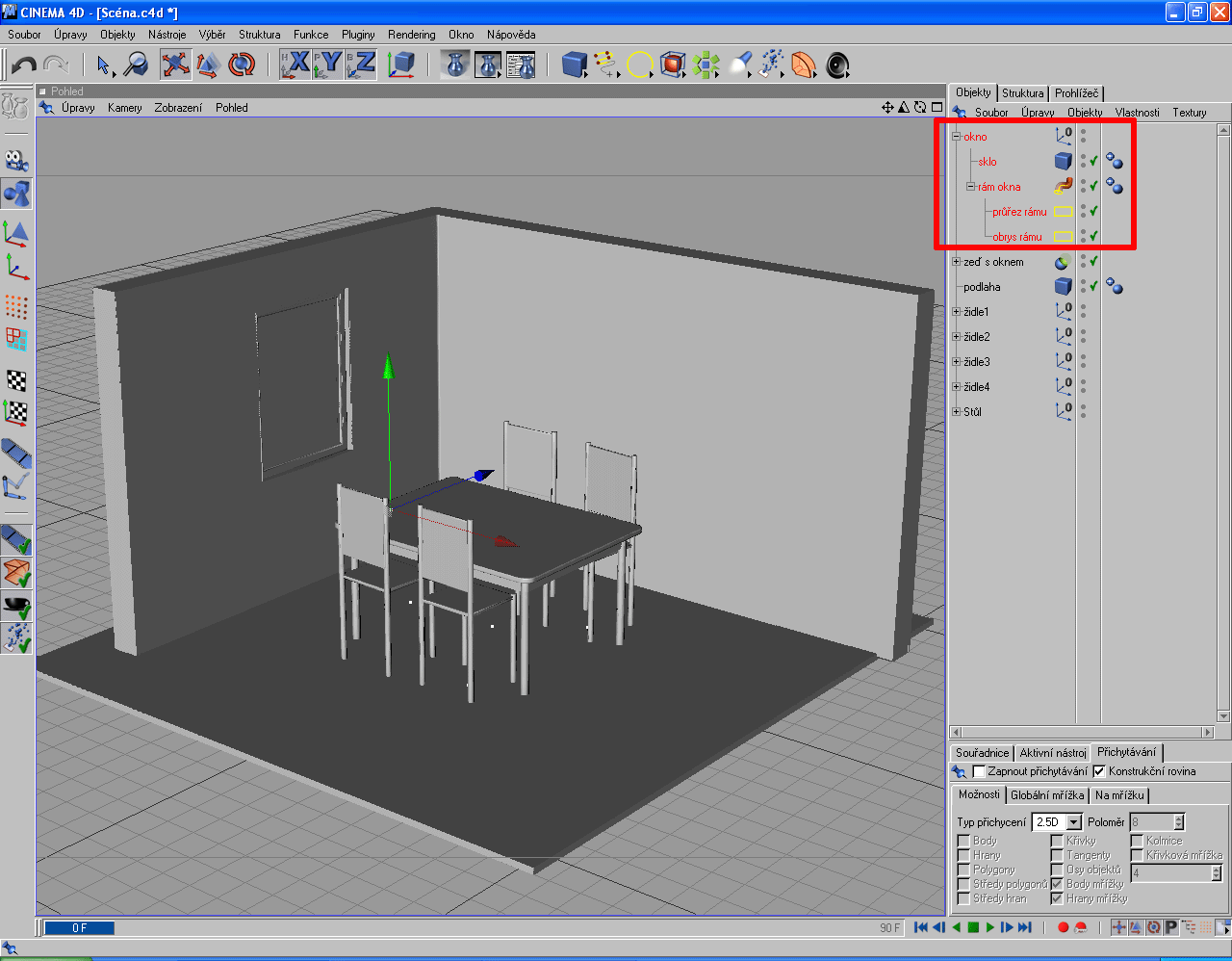Switch to the Souřadnice tab

pos(983,753)
